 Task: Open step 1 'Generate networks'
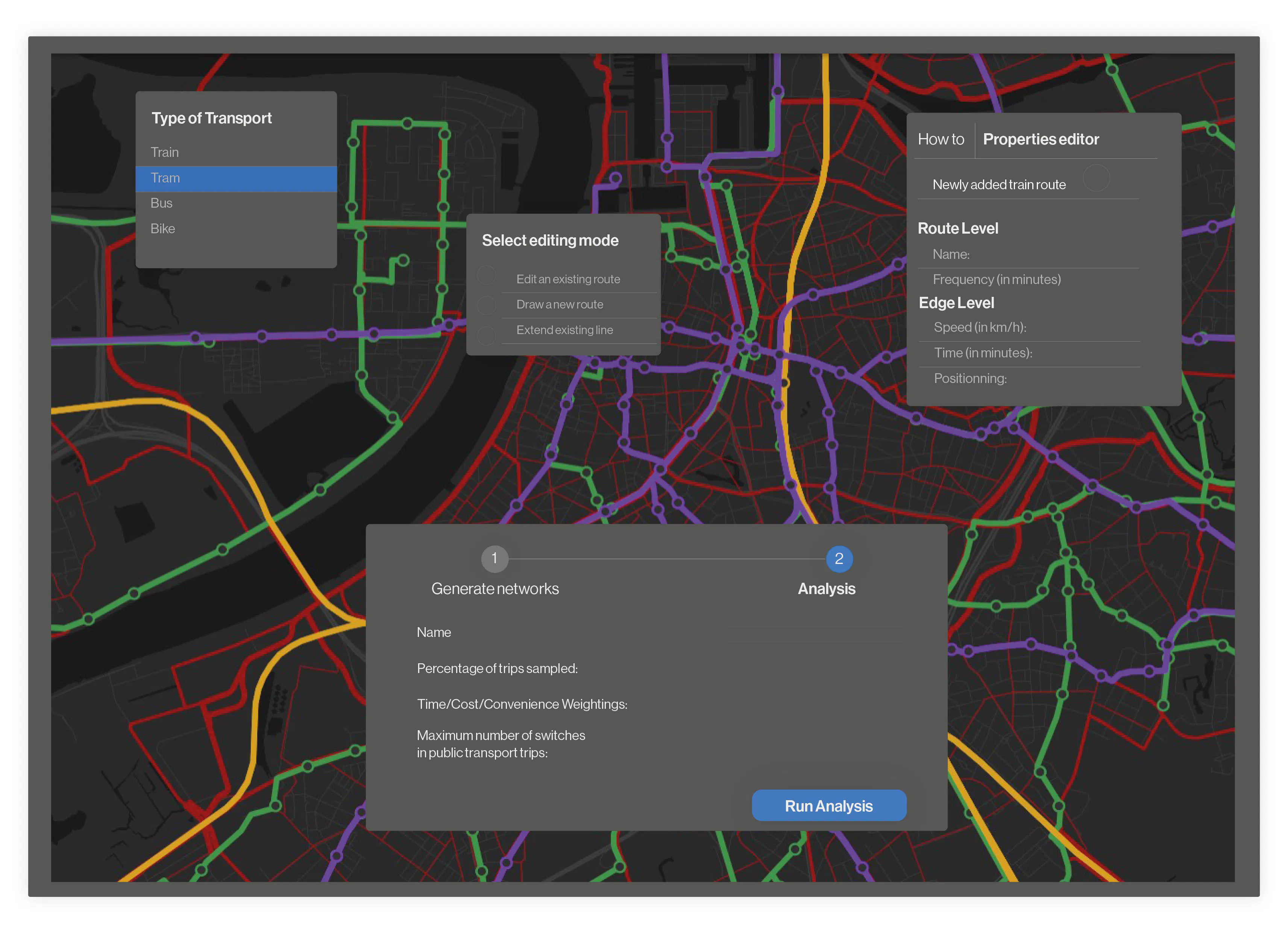click(495, 559)
